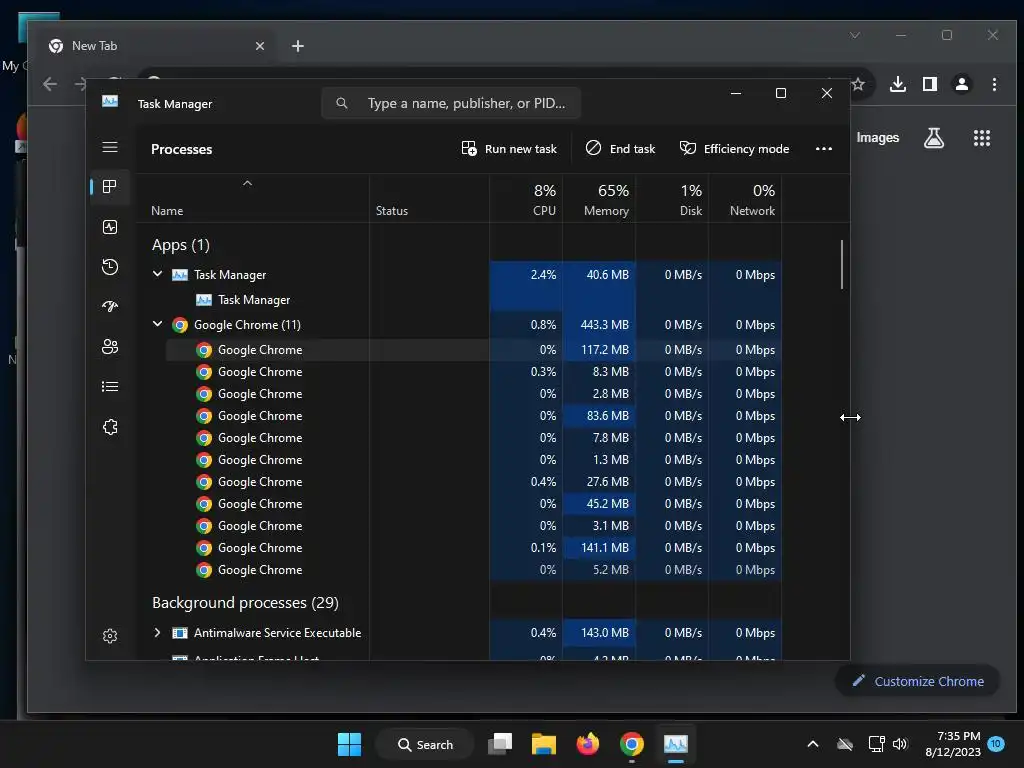Sort processes by Name column
Image resolution: width=1024 pixels, height=768 pixels.
pyautogui.click(x=253, y=198)
